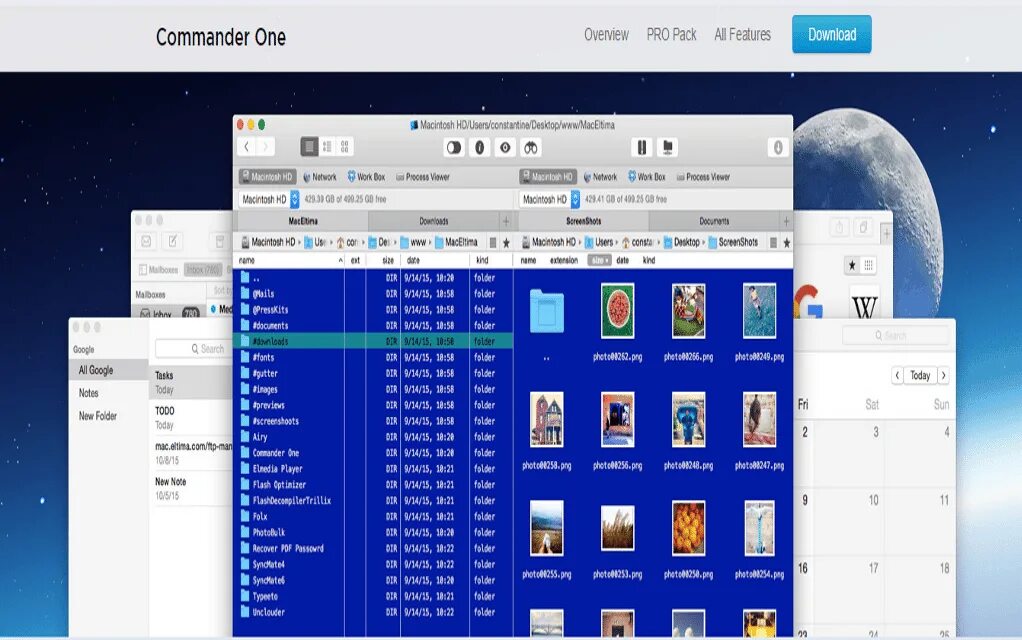Sort right pane by size column
The image size is (1022, 640).
point(599,260)
